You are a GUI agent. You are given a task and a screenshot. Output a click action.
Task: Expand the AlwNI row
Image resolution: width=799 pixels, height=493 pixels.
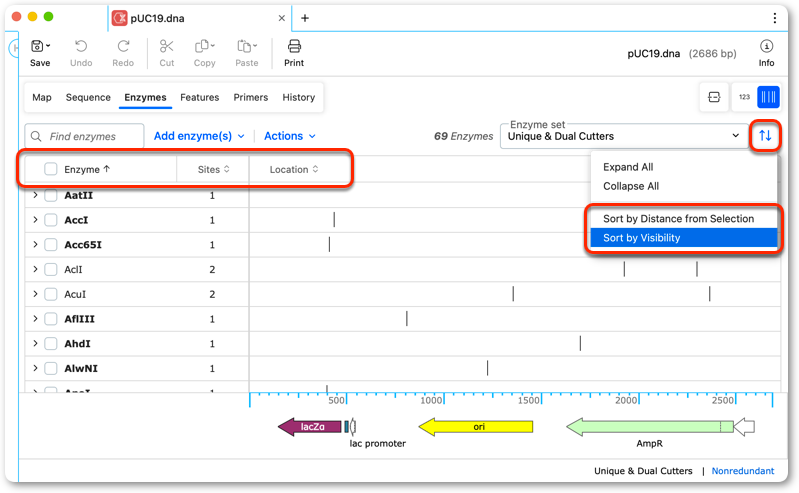pos(35,368)
